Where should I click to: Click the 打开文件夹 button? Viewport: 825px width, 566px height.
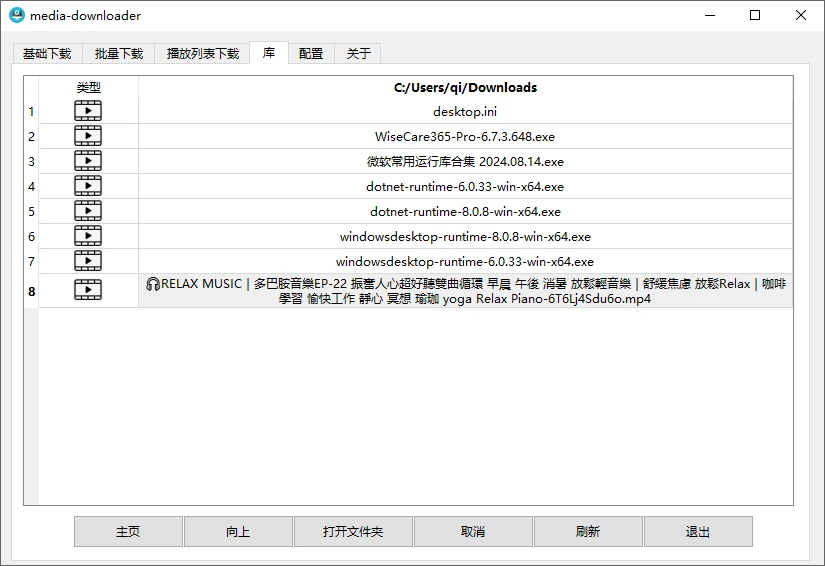pos(353,532)
